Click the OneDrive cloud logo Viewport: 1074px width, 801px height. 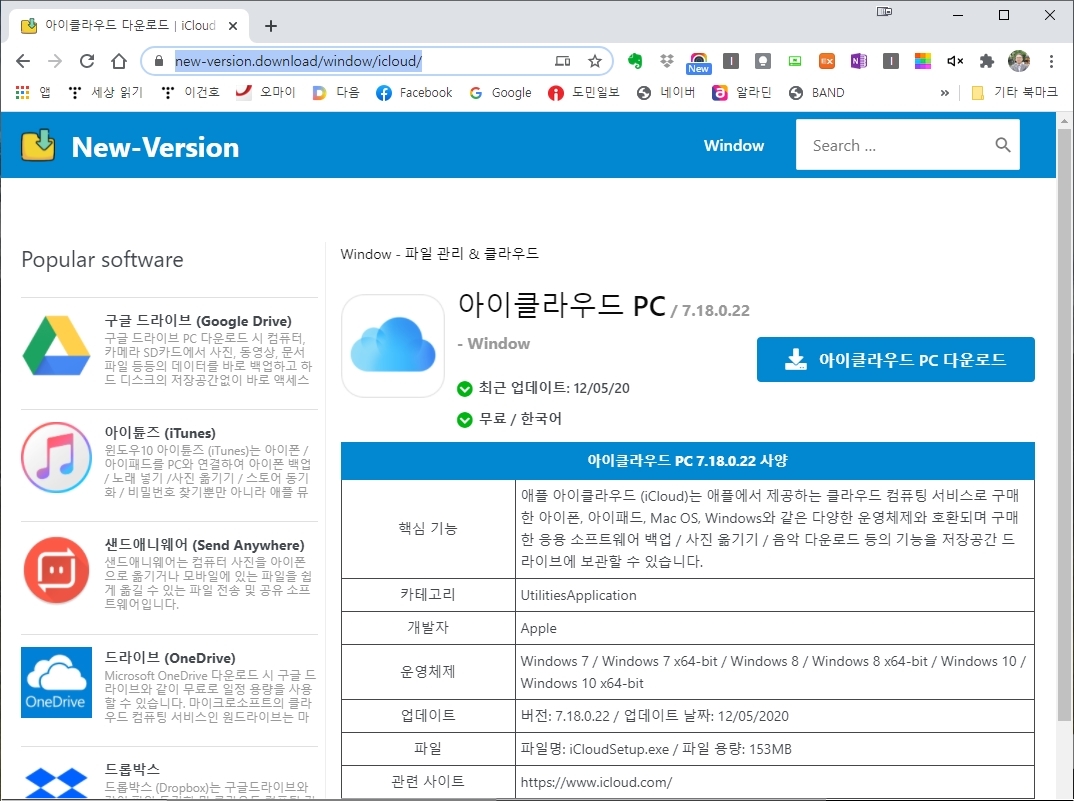56,682
